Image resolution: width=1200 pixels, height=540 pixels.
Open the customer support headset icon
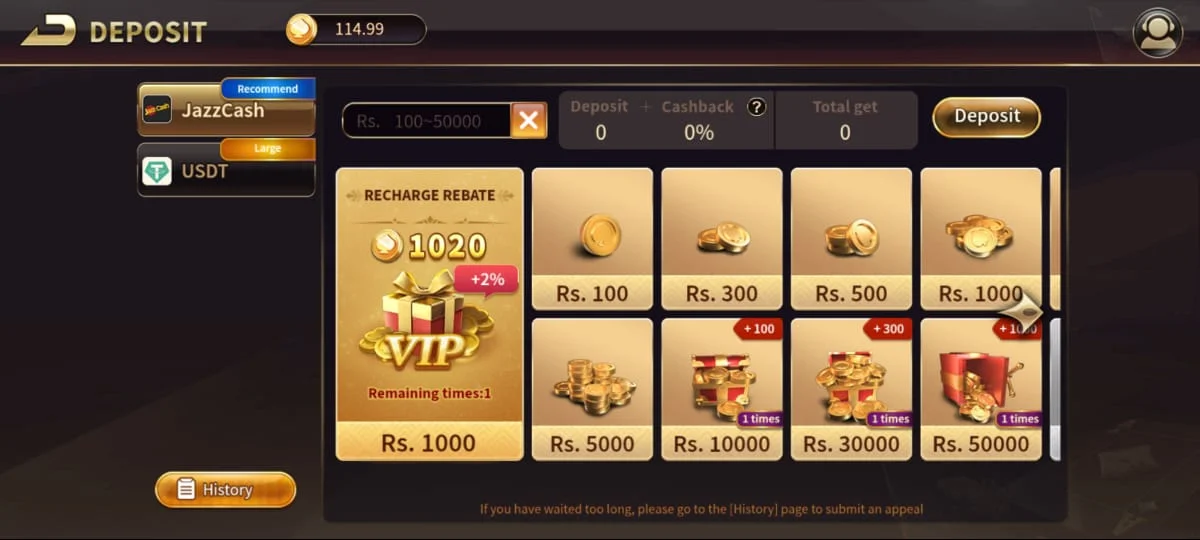tap(1157, 32)
